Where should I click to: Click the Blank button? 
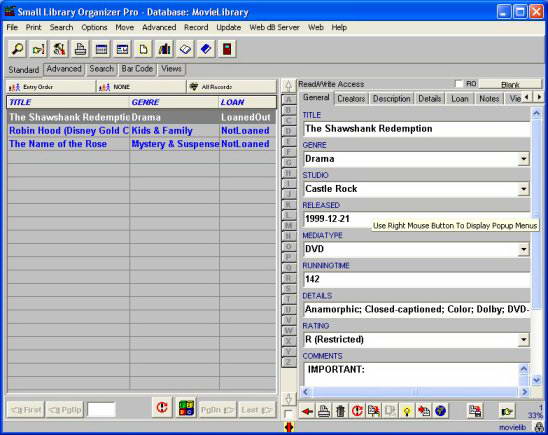(510, 85)
